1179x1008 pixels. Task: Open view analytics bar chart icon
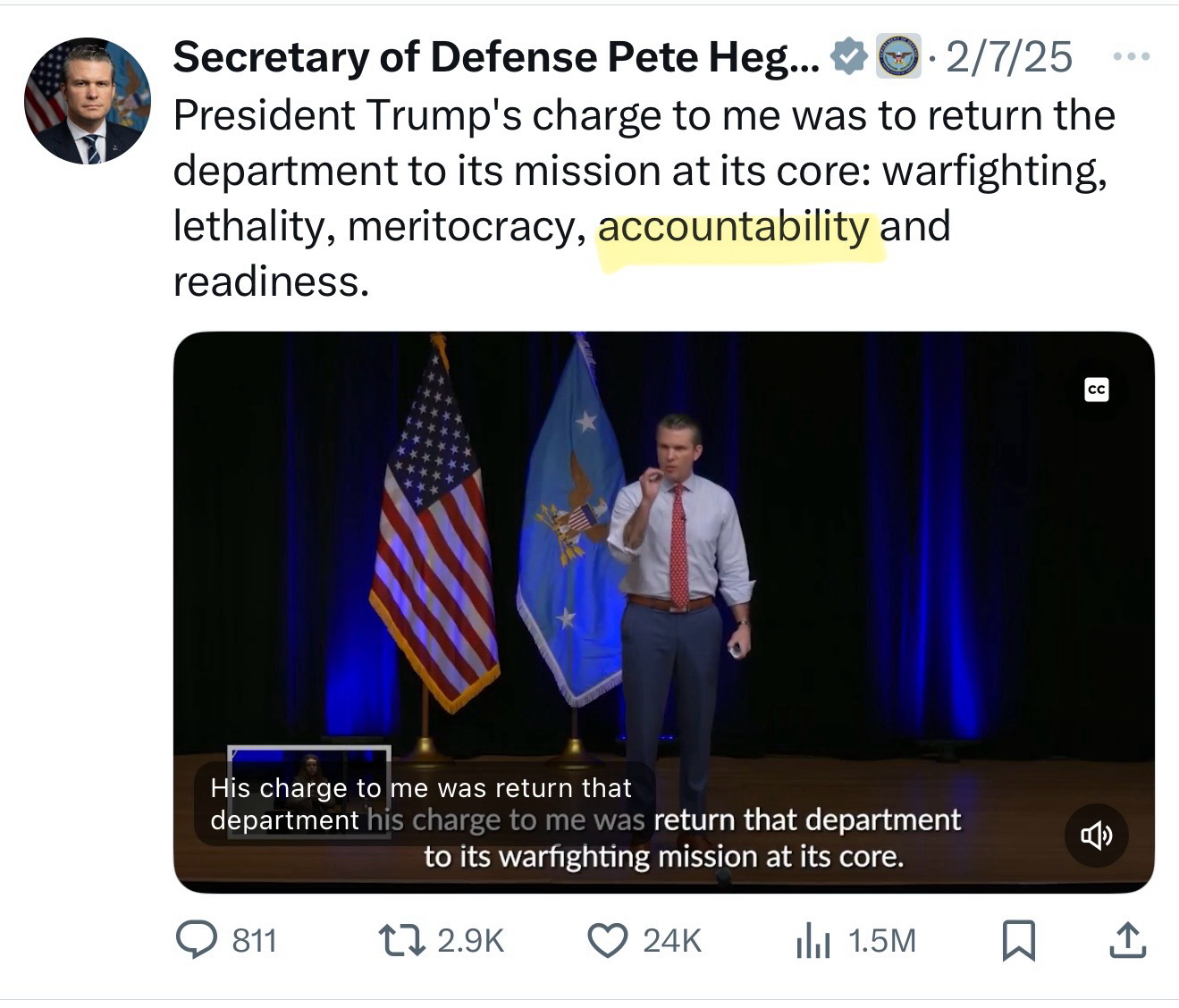[x=813, y=941]
